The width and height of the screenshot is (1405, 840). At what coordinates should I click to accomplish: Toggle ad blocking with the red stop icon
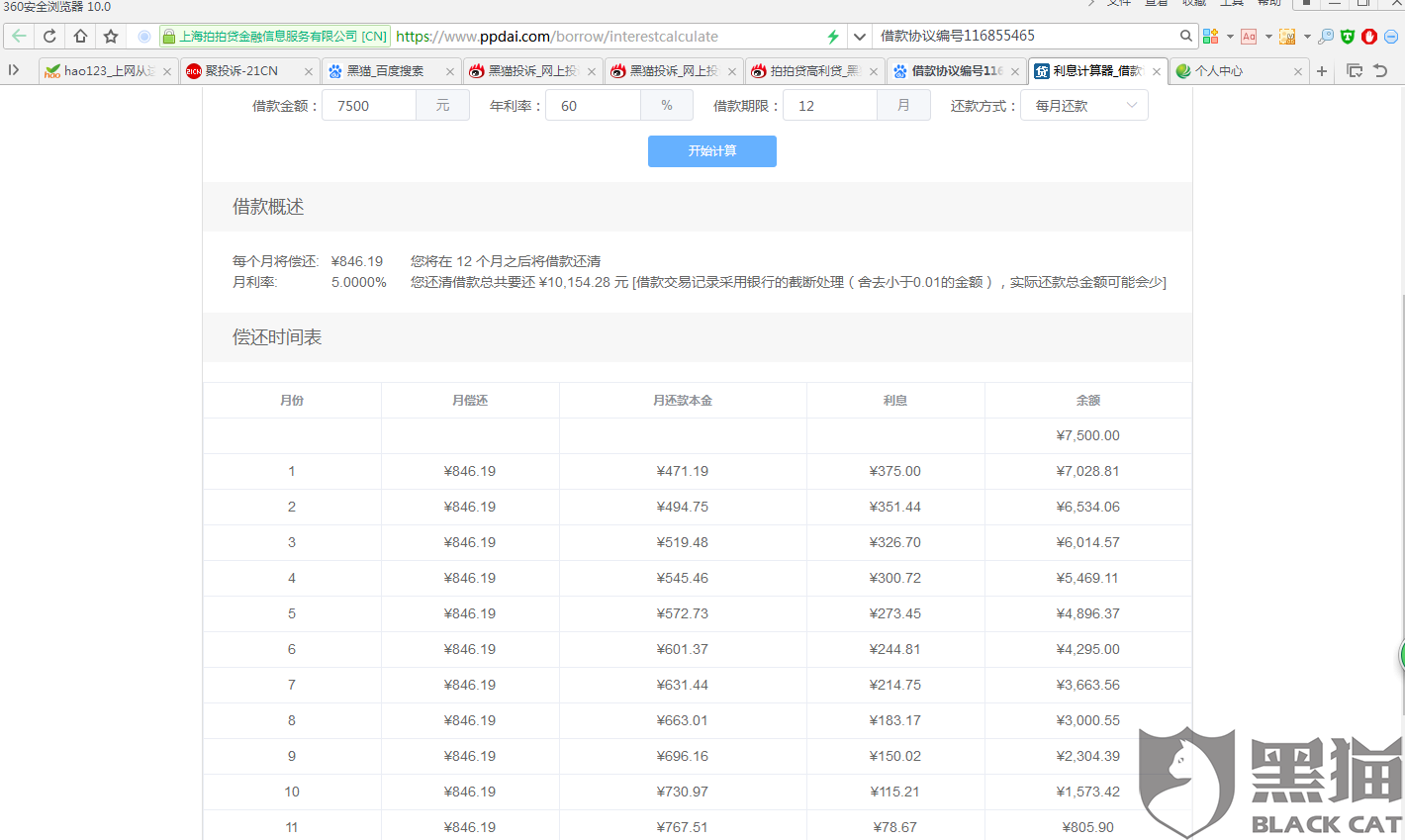tap(1367, 36)
